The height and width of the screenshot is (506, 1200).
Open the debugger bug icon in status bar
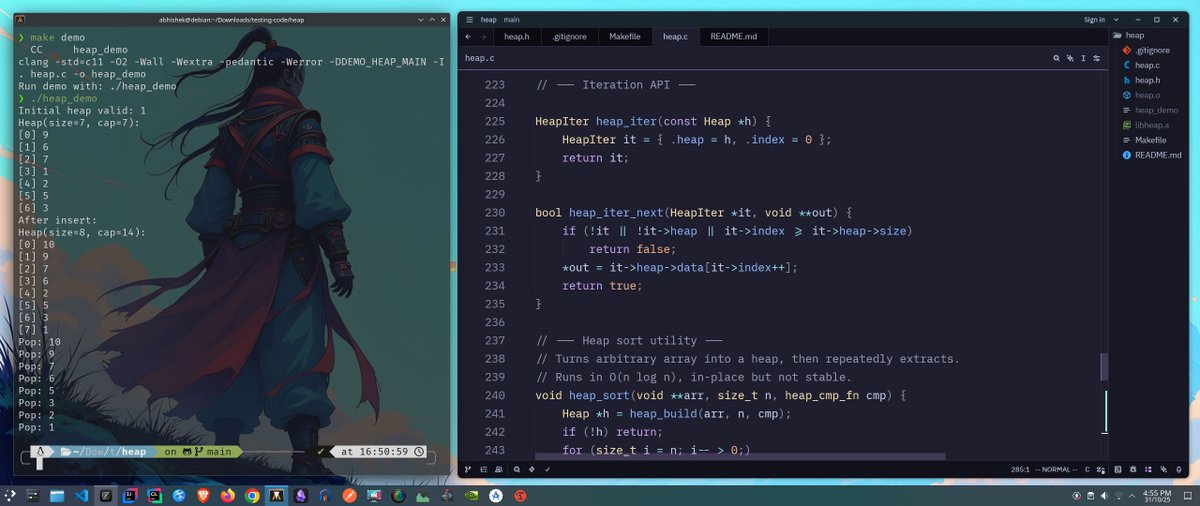pos(1133,469)
